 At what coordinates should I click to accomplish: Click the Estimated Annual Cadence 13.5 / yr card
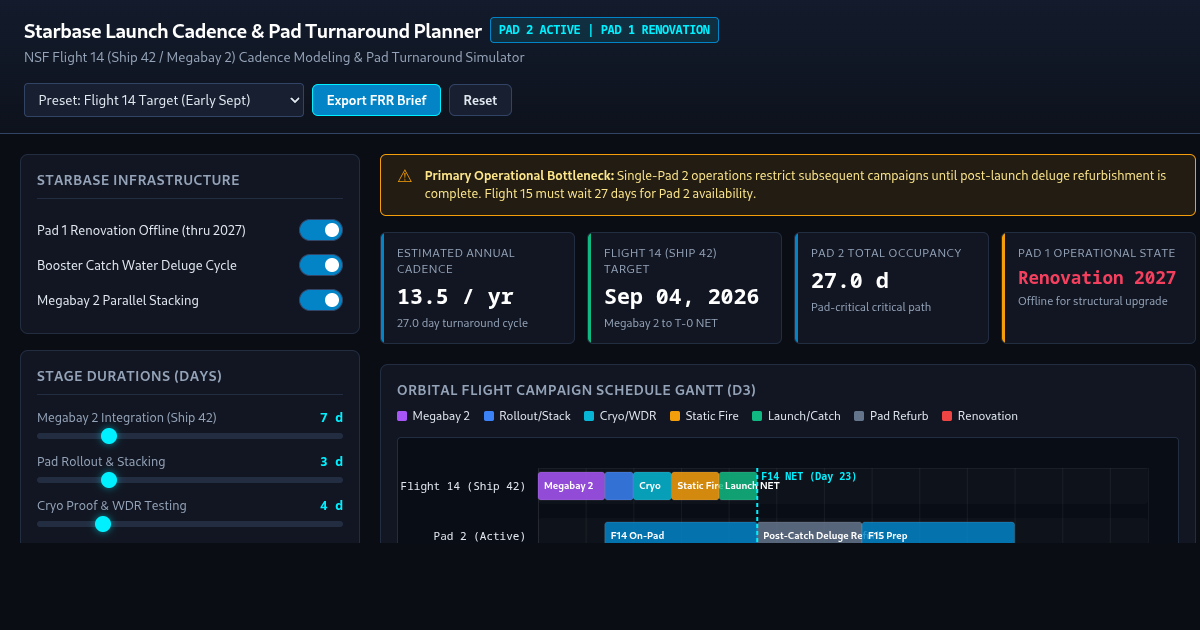(478, 287)
